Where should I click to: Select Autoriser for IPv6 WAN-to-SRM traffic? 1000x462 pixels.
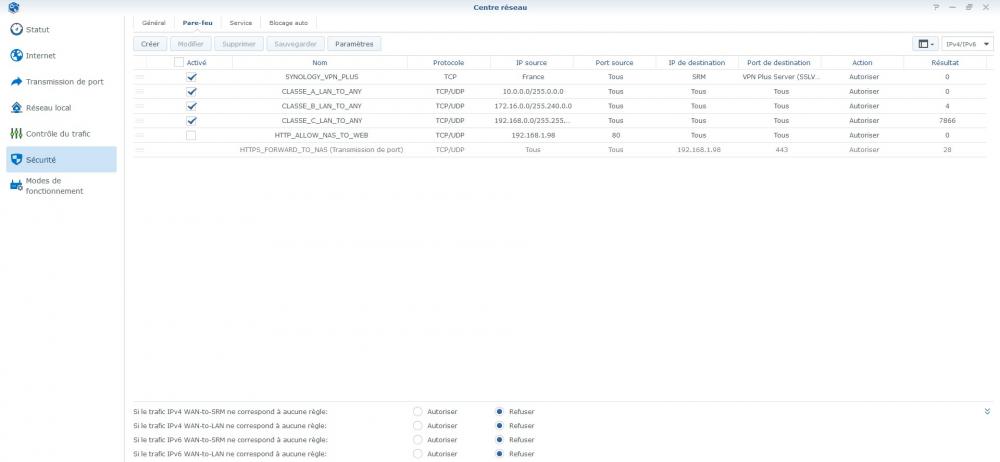pos(418,440)
